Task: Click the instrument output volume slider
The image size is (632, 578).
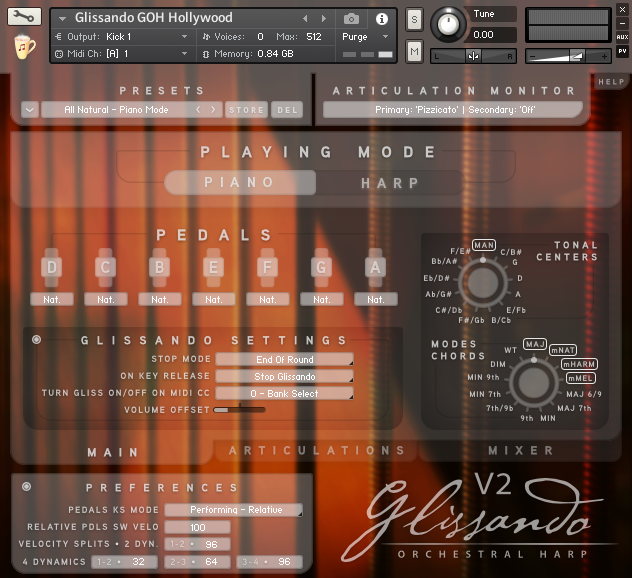Action: pos(568,56)
